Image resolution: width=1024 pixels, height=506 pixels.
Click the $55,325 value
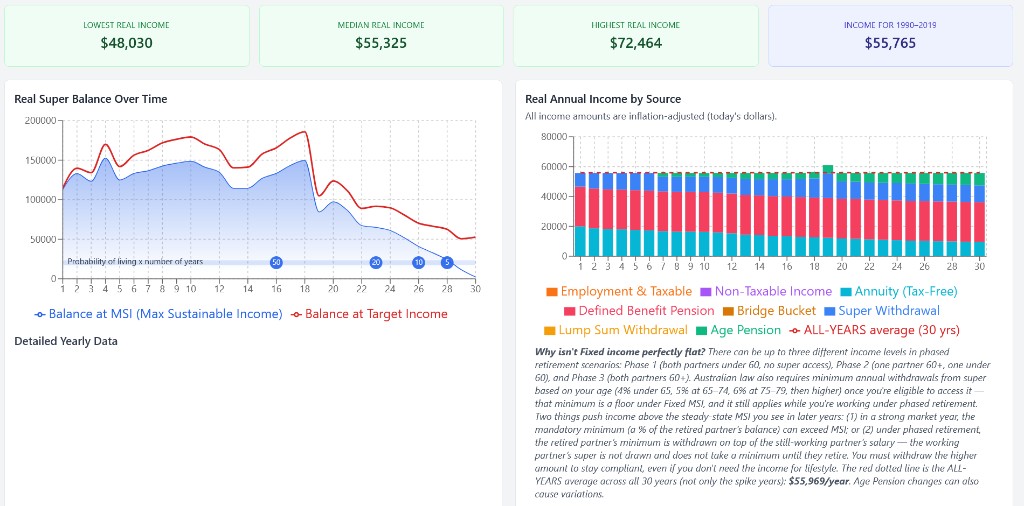[x=381, y=44]
